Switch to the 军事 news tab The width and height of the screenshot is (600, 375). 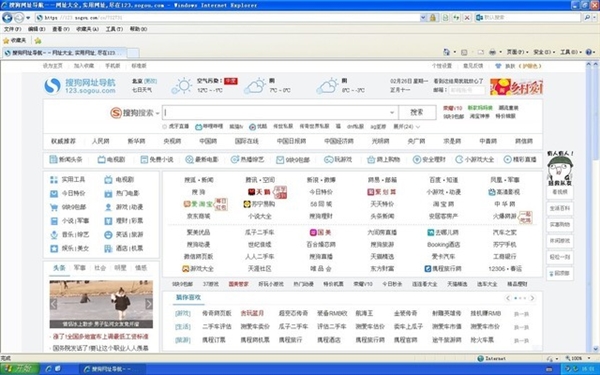coord(80,268)
